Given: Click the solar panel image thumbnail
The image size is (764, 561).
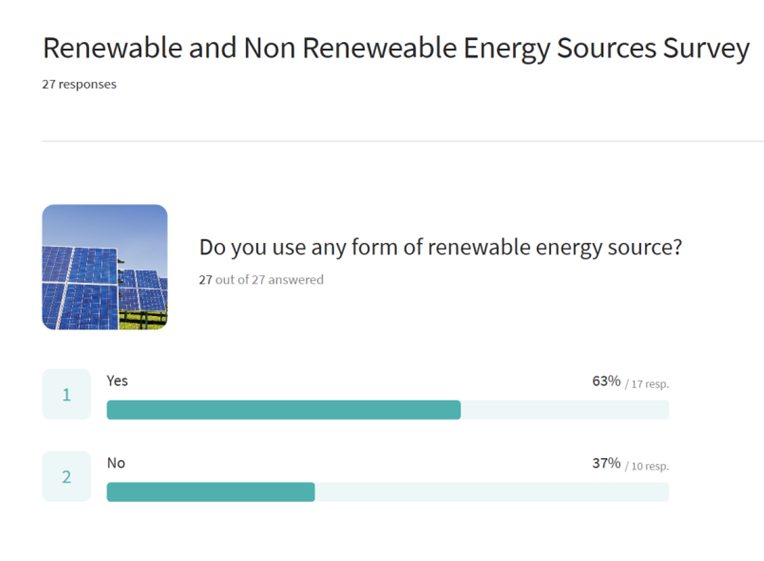Looking at the screenshot, I should [x=104, y=267].
